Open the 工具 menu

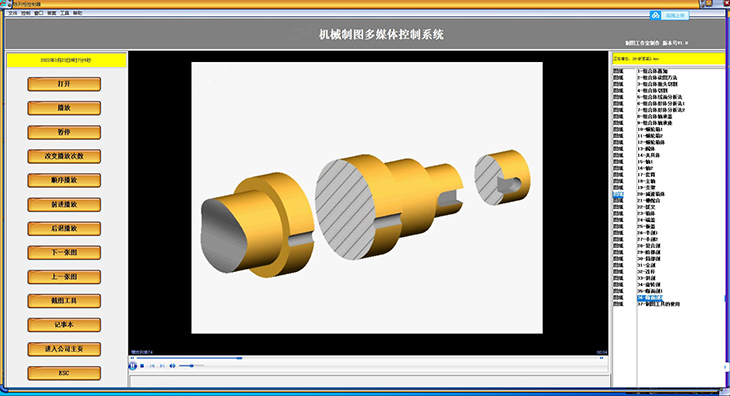click(x=65, y=13)
